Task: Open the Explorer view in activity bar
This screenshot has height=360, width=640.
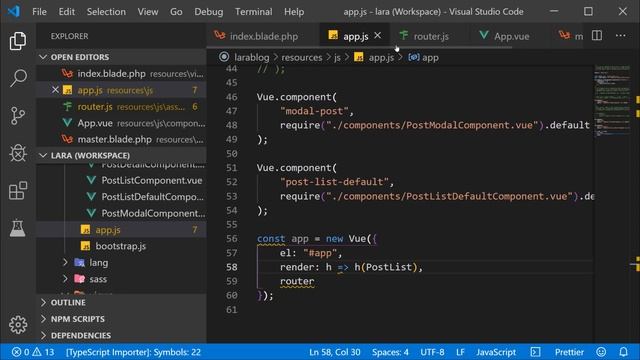Action: click(x=18, y=41)
